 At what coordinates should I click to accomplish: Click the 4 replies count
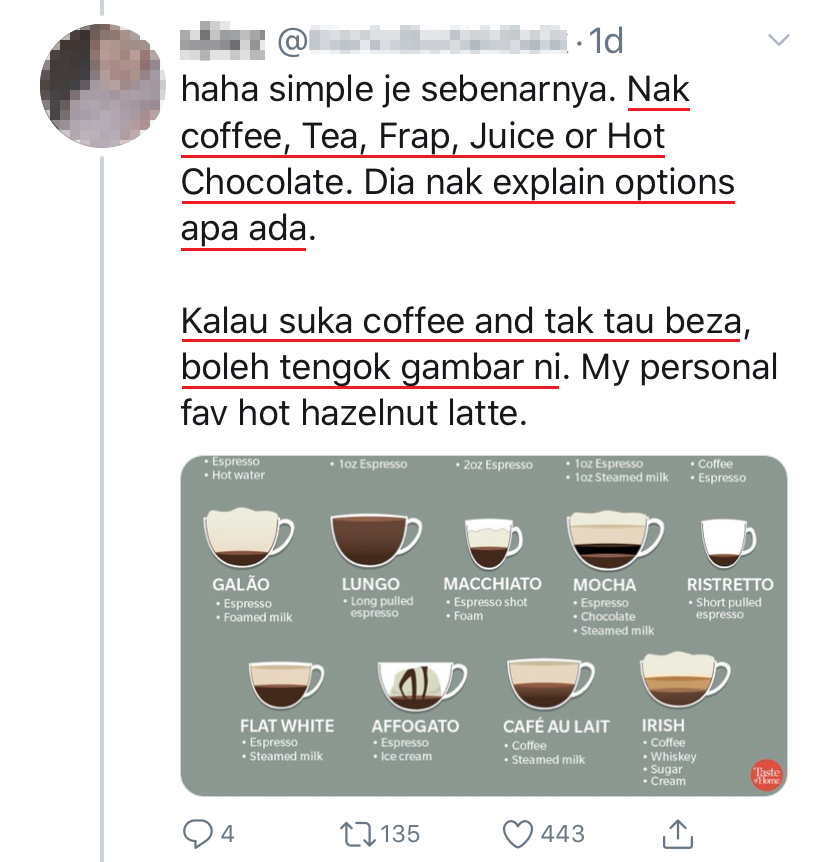tap(228, 832)
